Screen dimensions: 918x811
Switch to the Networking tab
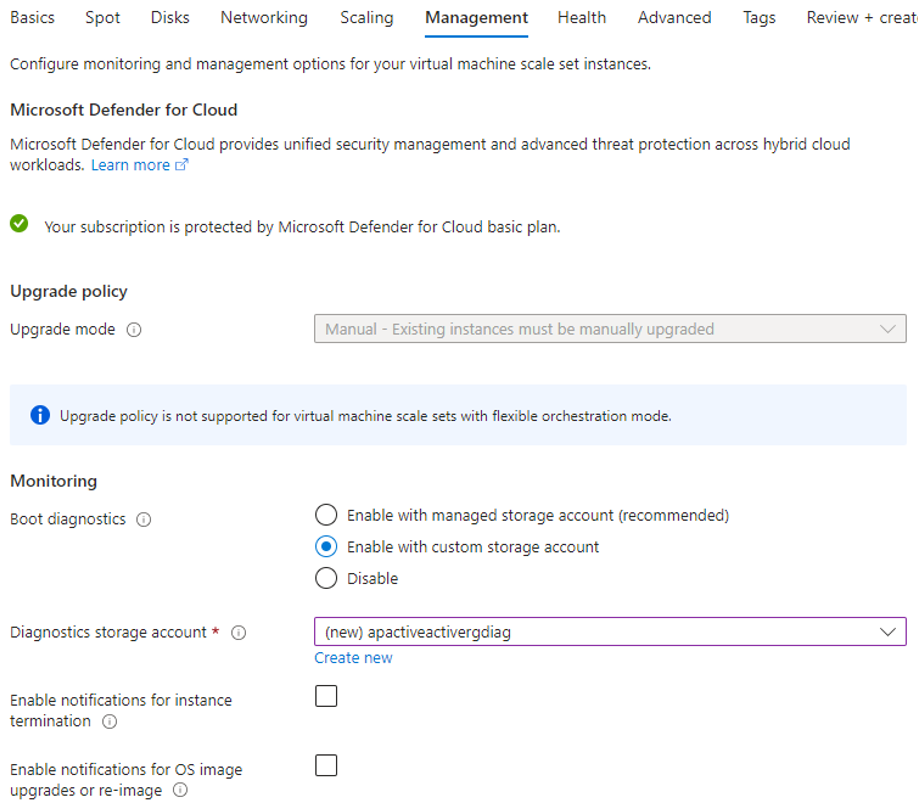[x=264, y=18]
